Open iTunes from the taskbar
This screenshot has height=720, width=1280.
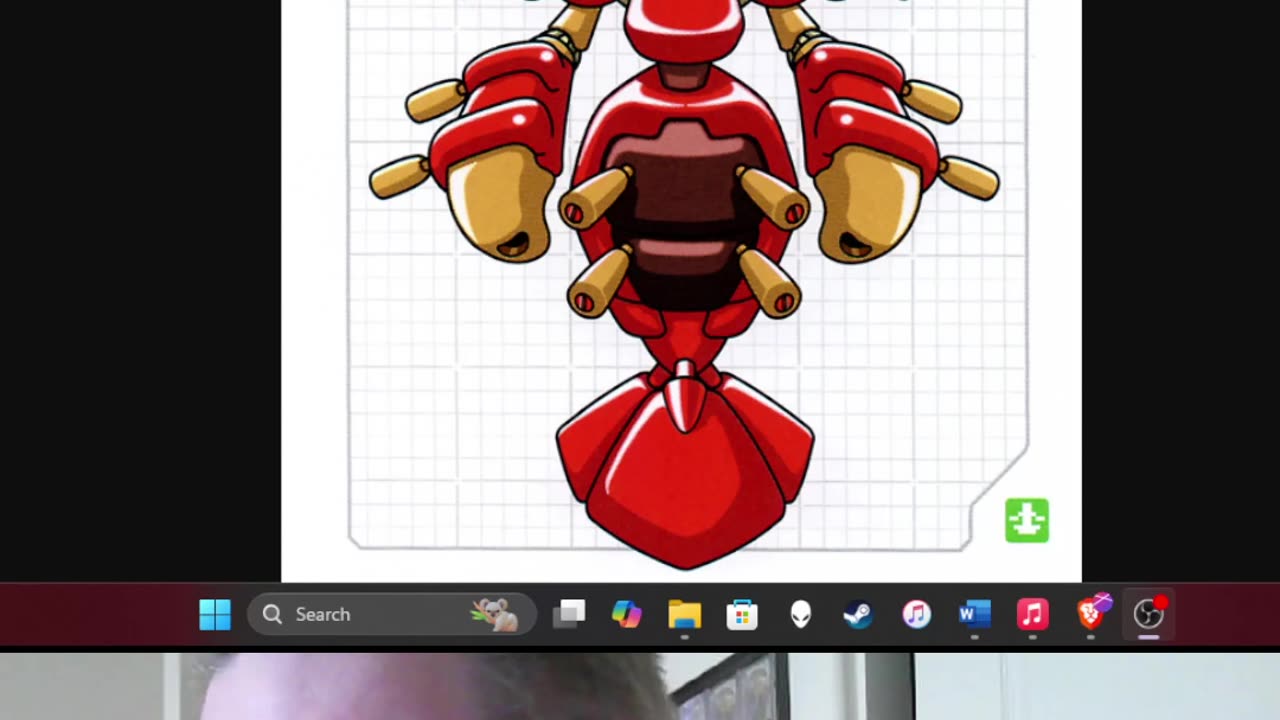tap(916, 614)
